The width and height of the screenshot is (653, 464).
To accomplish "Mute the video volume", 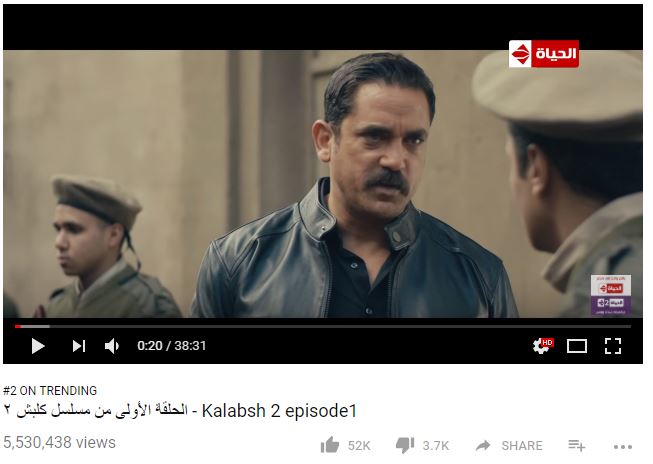I will coord(112,346).
